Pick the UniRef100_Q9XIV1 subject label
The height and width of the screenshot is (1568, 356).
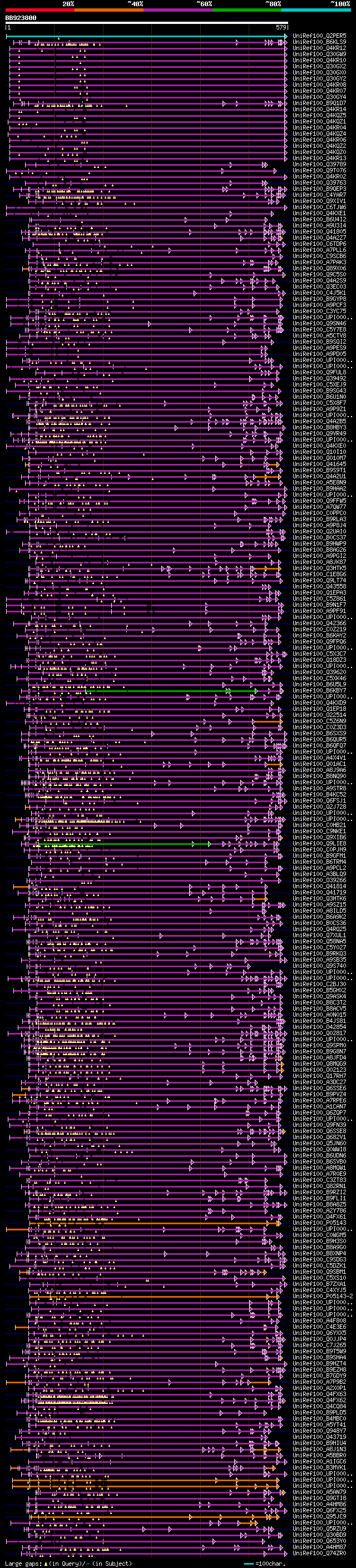pos(319,201)
